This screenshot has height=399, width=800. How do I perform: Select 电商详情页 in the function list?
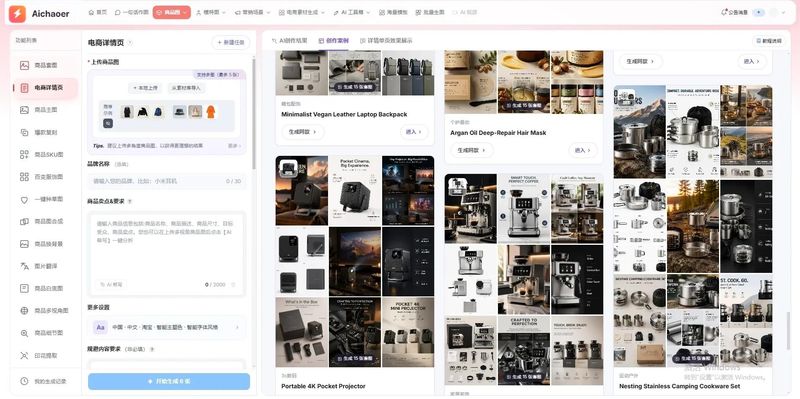coord(45,88)
